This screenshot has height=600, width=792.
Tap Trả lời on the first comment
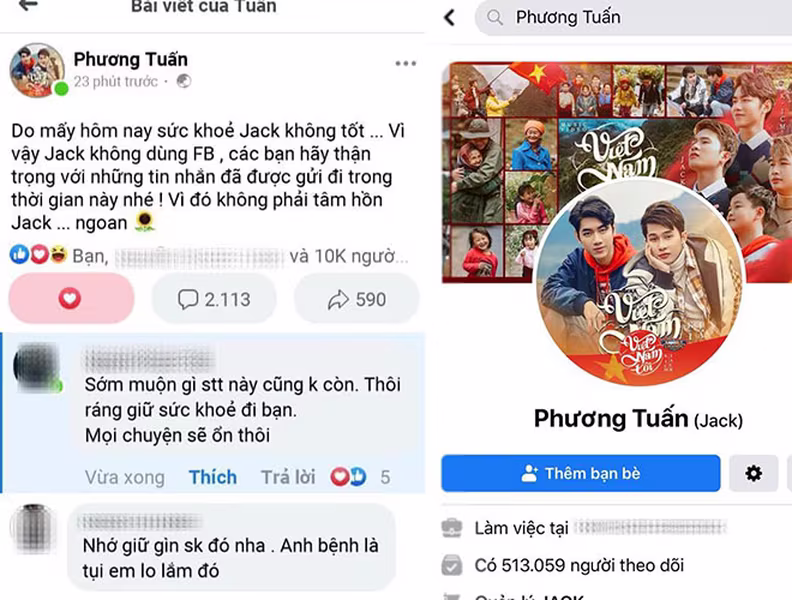point(288,477)
